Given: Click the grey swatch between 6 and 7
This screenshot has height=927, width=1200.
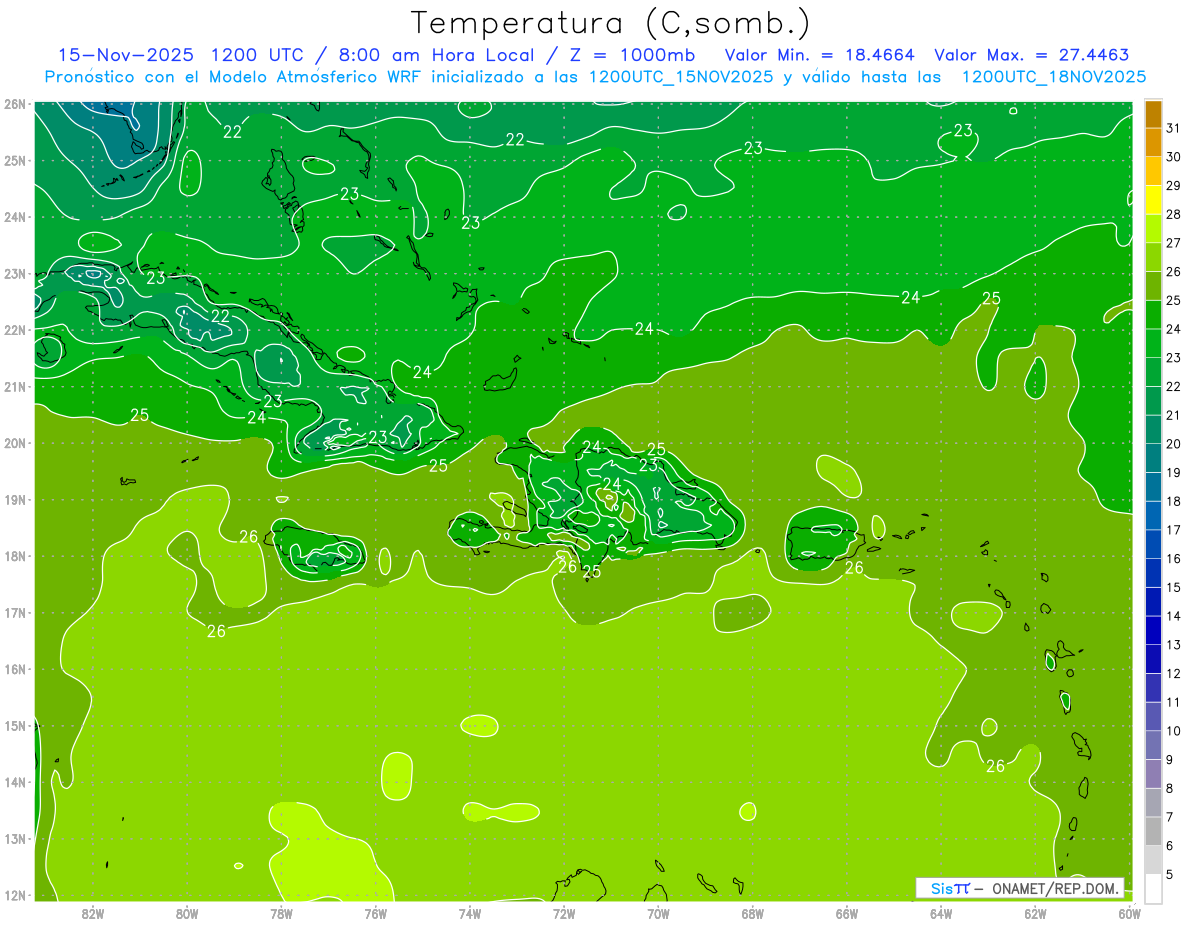Looking at the screenshot, I should (1153, 832).
